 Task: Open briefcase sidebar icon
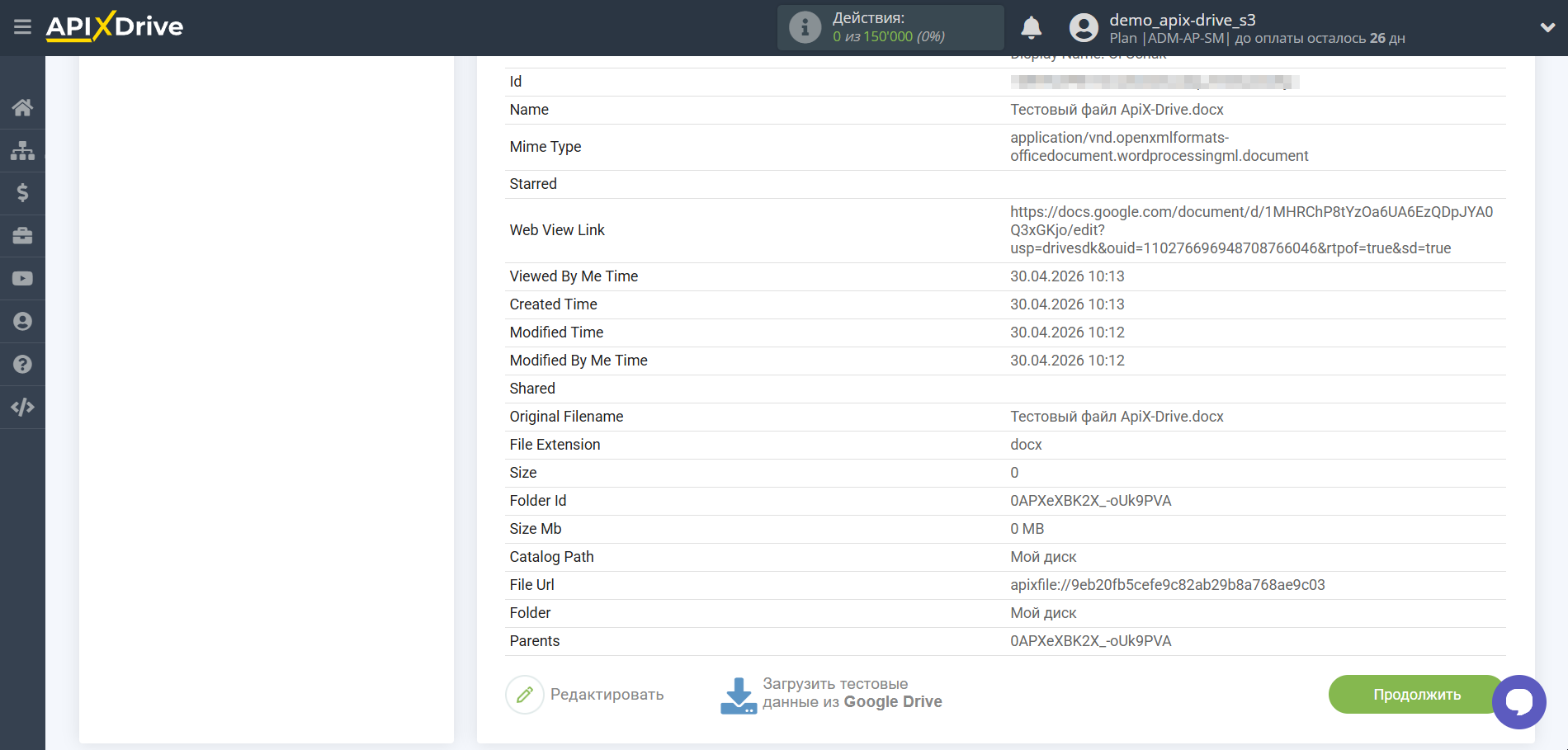22,236
